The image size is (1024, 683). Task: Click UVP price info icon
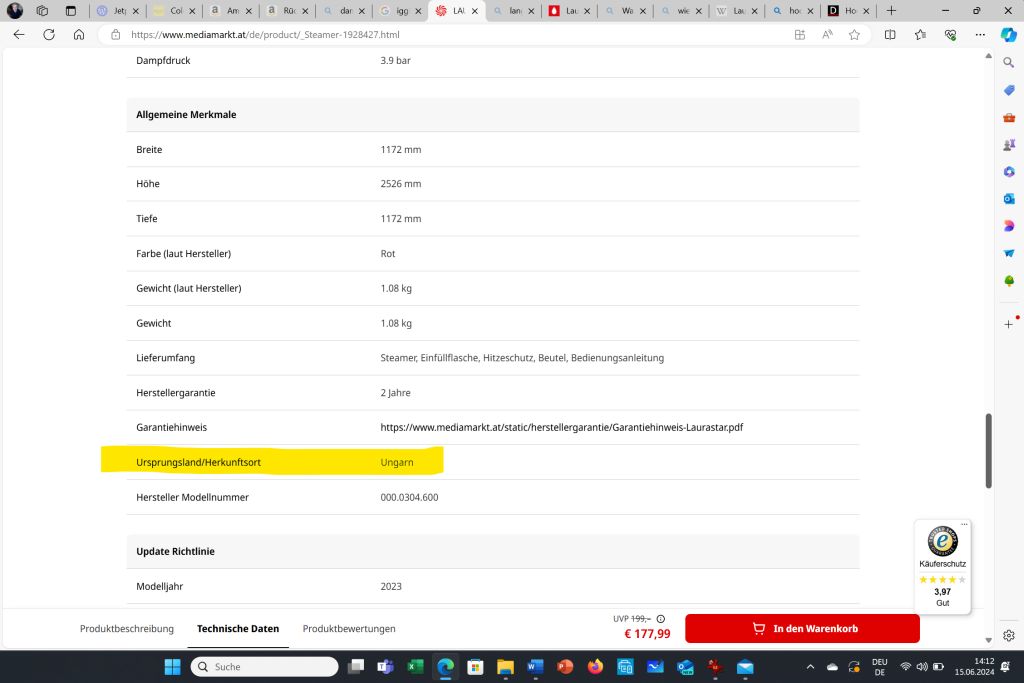click(660, 619)
